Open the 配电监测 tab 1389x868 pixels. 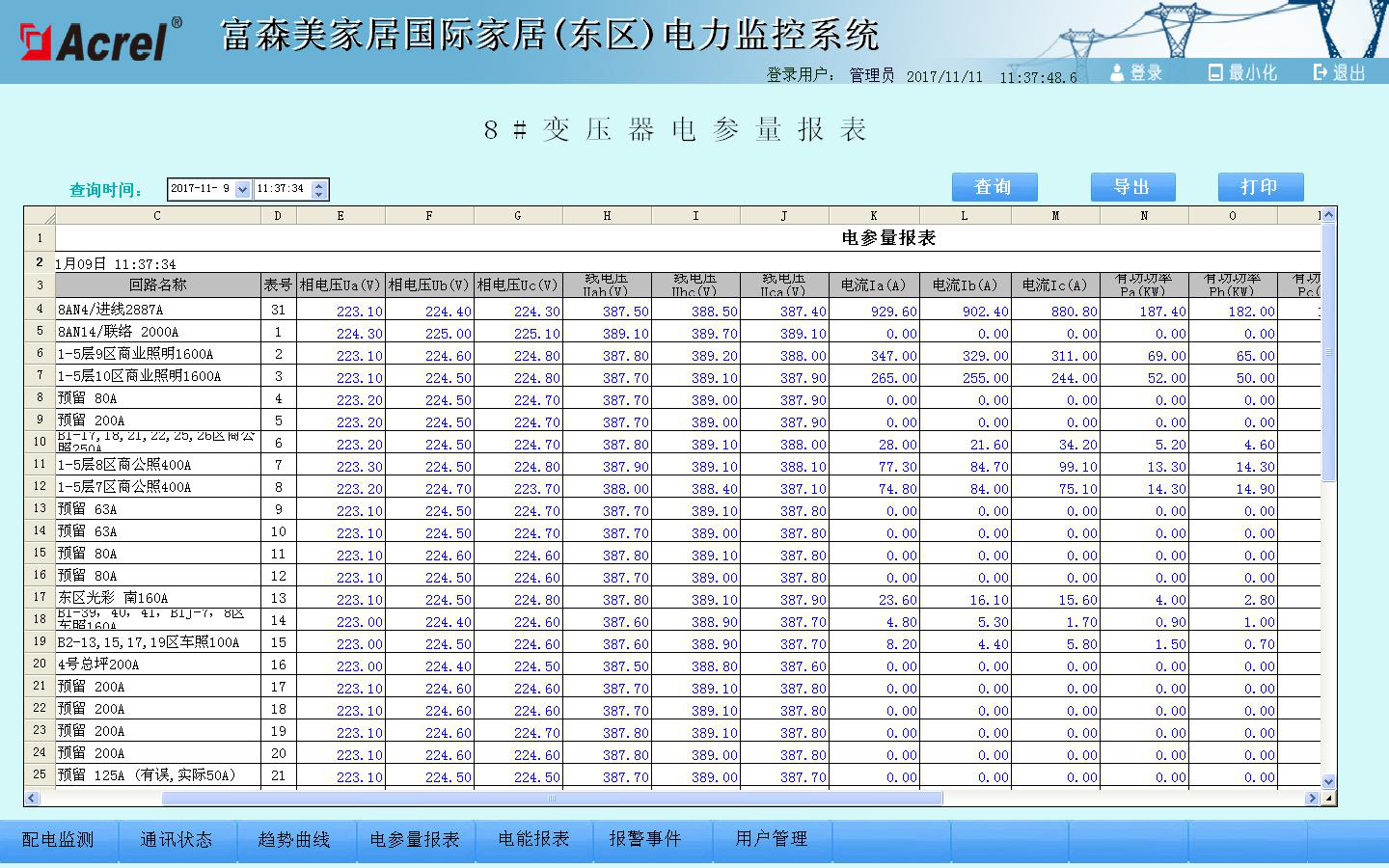59,839
